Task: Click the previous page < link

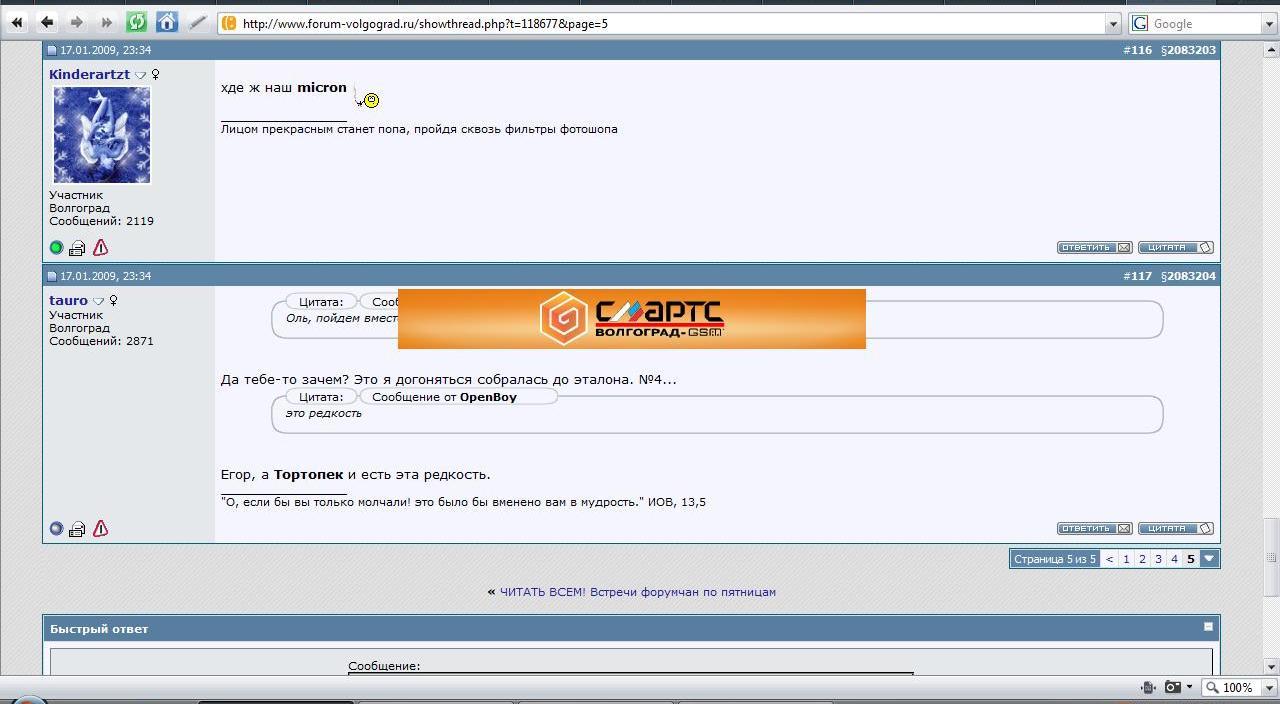Action: 1109,559
